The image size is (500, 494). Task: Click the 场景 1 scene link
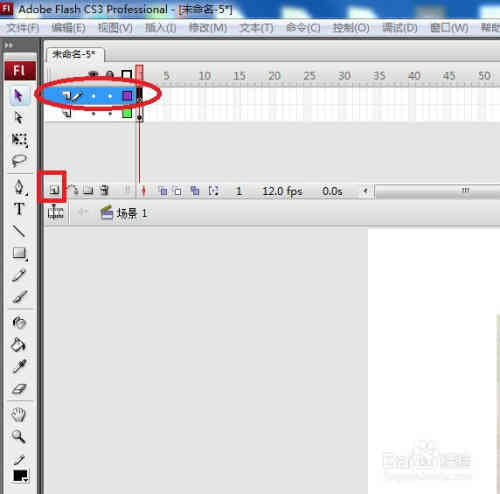(x=132, y=213)
